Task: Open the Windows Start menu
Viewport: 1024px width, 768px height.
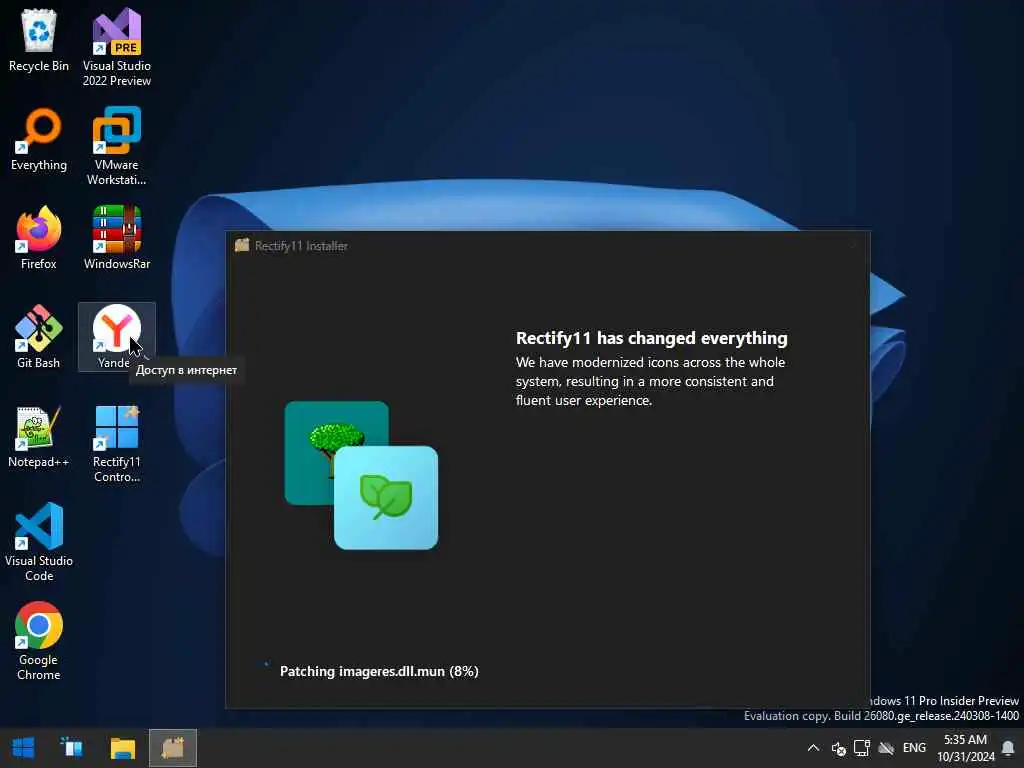Action: pos(24,748)
